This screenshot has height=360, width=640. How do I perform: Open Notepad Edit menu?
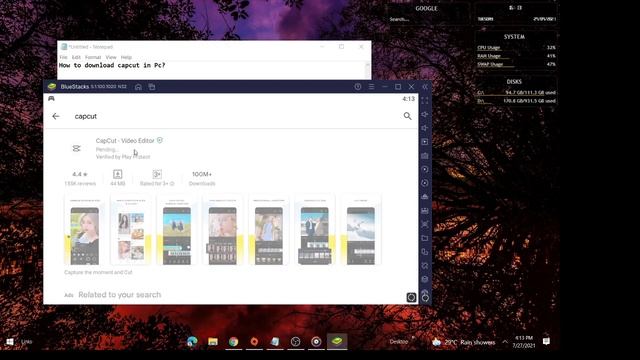click(76, 57)
